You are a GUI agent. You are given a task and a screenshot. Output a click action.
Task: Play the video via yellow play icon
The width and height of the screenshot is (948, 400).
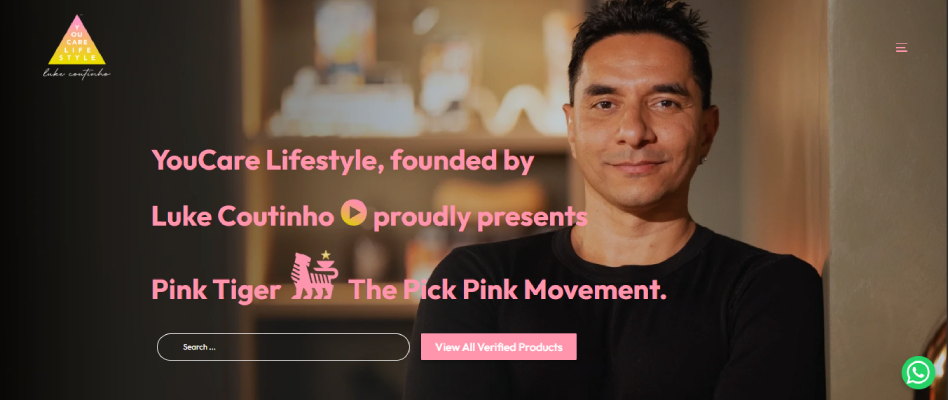coord(354,213)
